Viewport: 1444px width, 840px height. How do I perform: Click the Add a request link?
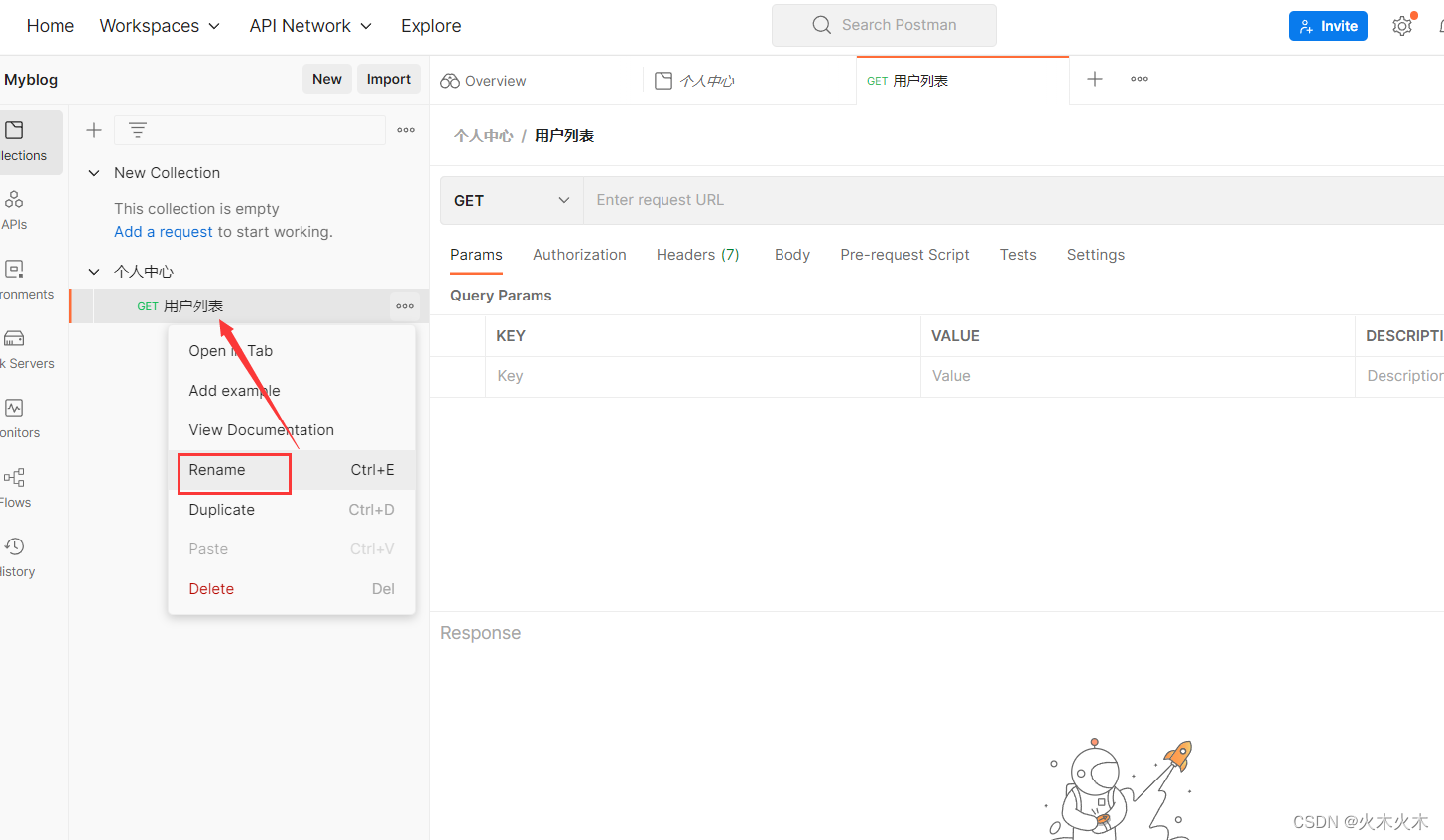(163, 231)
